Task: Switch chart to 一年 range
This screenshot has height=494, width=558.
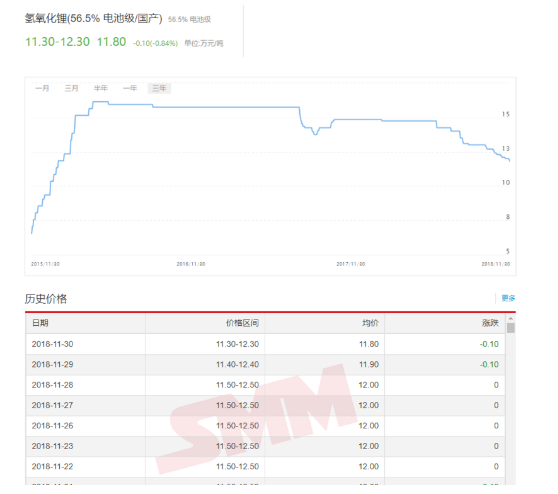Action: pos(130,88)
